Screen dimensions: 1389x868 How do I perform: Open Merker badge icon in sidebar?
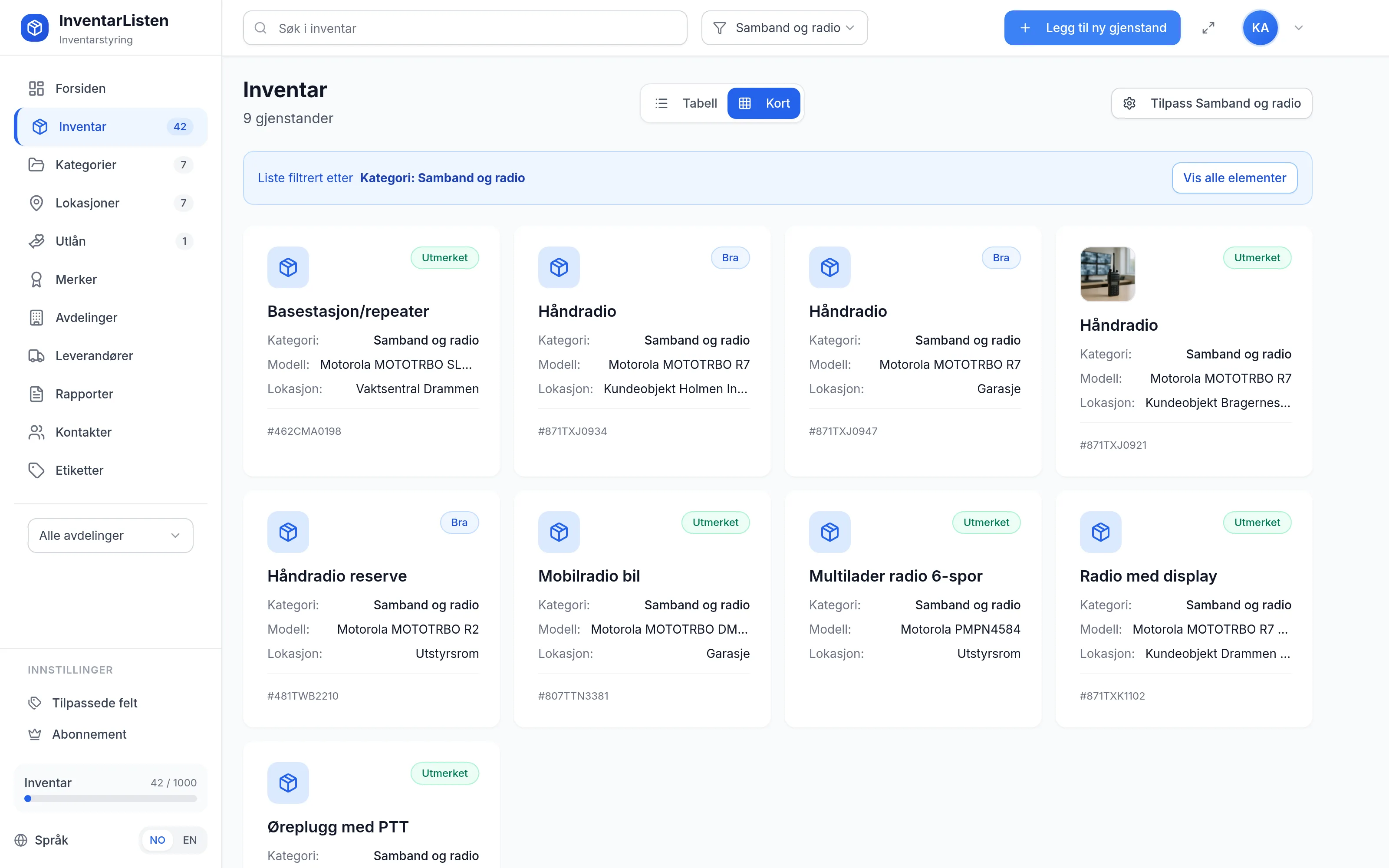[36, 279]
